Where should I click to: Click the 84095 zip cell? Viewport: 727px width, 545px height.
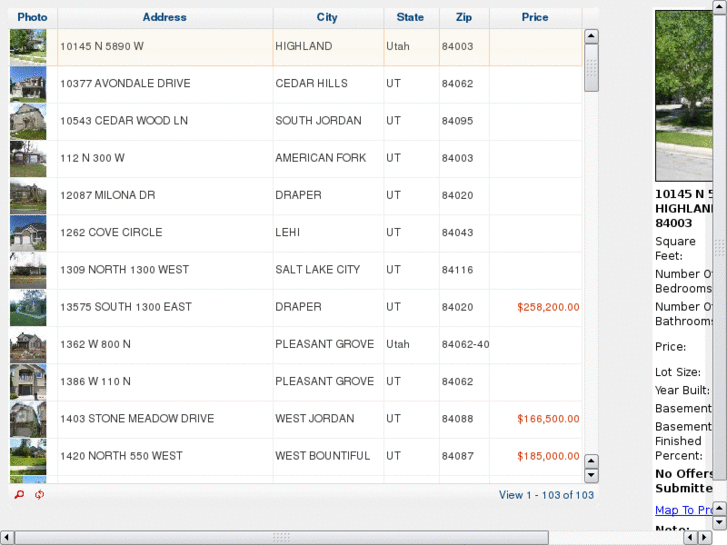pos(465,121)
